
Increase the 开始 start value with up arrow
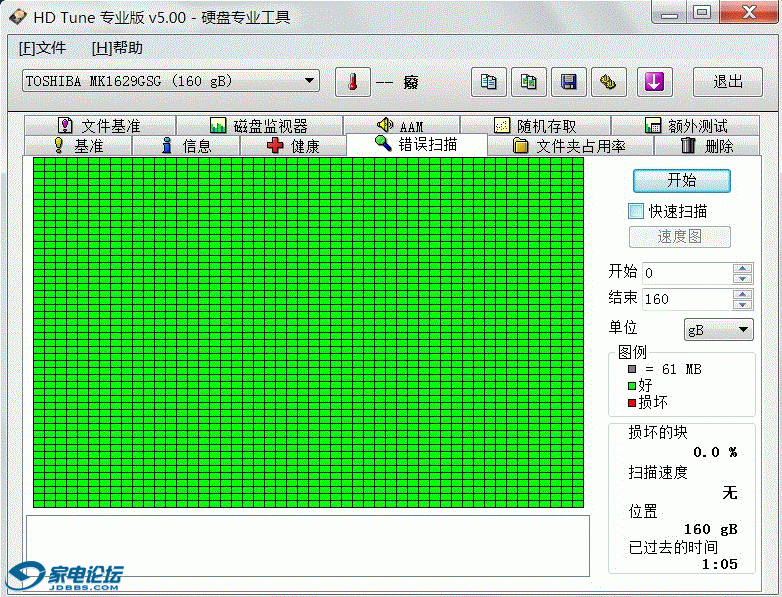(742, 268)
